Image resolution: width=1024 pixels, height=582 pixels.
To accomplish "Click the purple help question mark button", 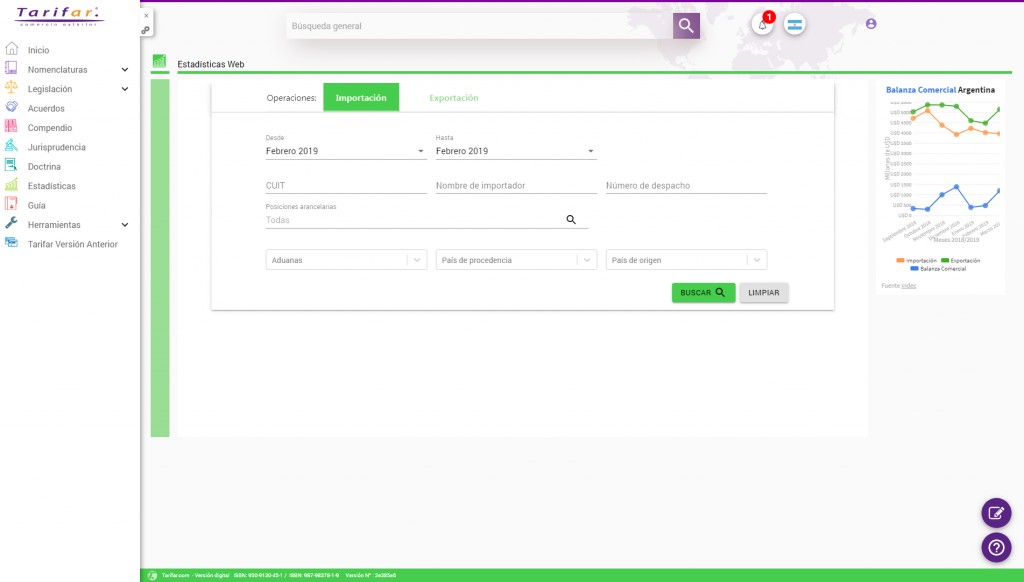I will (996, 547).
